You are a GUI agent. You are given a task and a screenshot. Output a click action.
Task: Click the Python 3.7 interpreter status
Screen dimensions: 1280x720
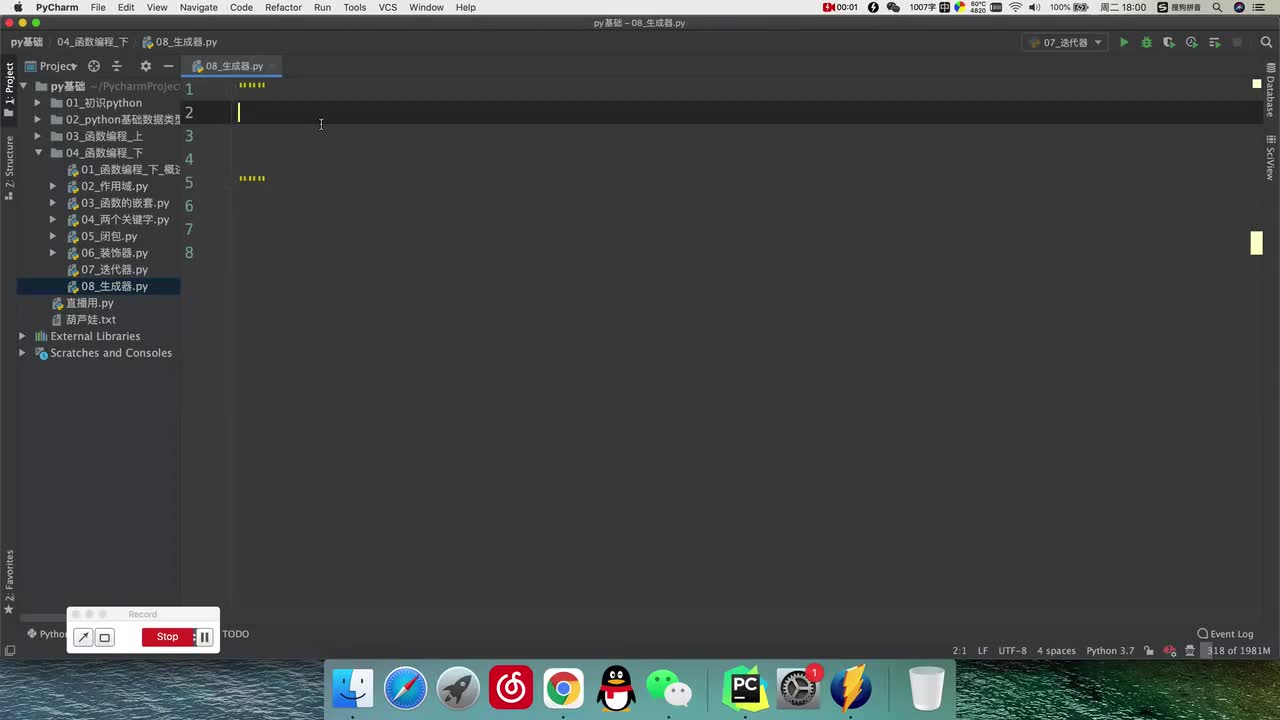(1110, 651)
